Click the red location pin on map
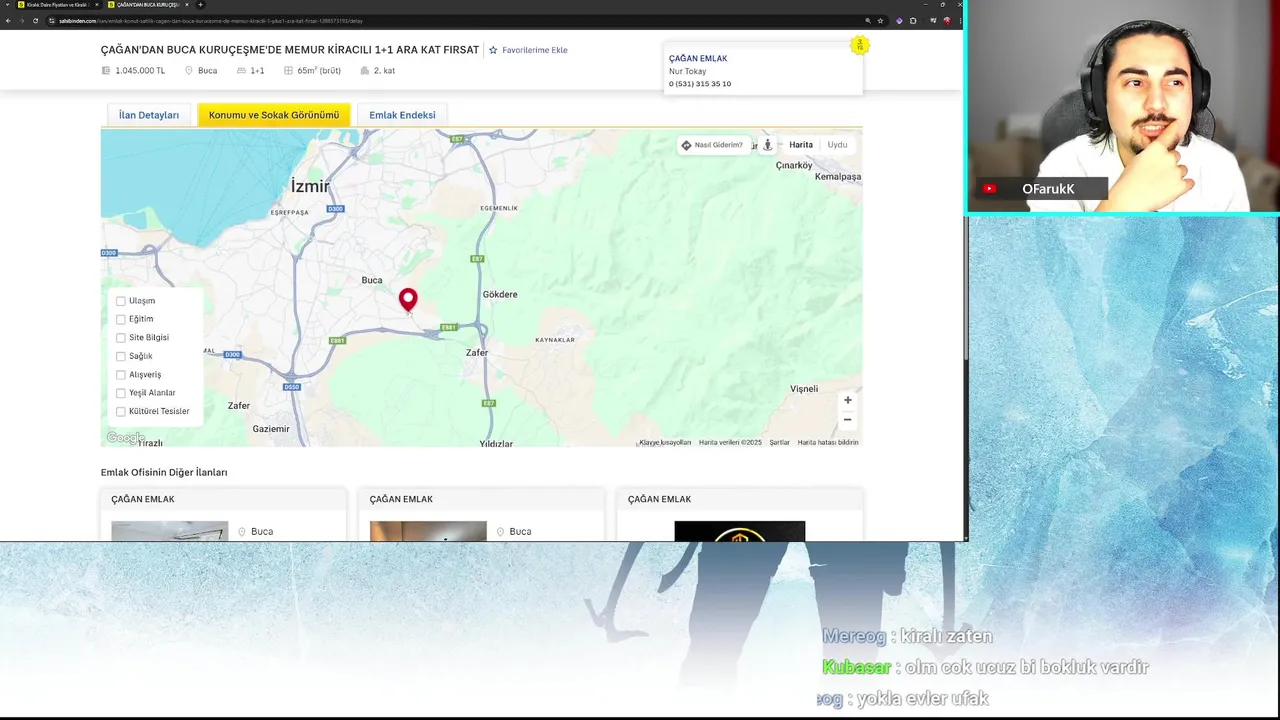 coord(408,300)
